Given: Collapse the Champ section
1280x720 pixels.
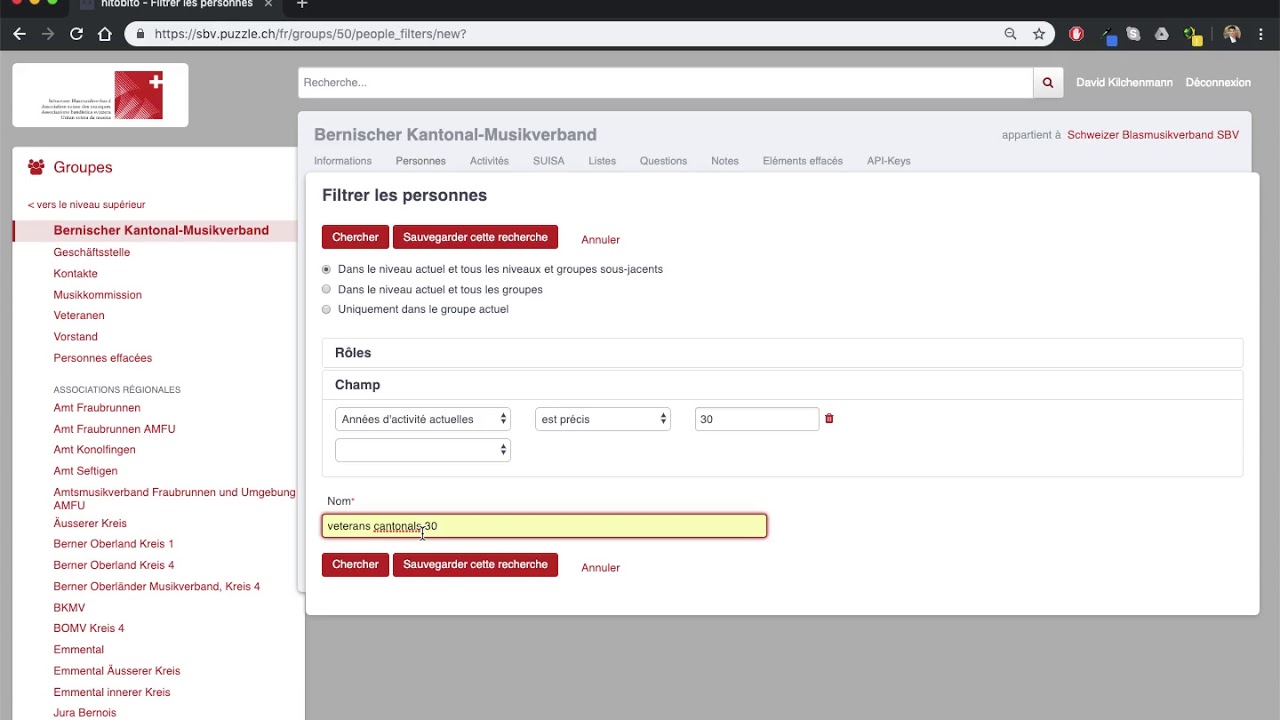Looking at the screenshot, I should [782, 385].
